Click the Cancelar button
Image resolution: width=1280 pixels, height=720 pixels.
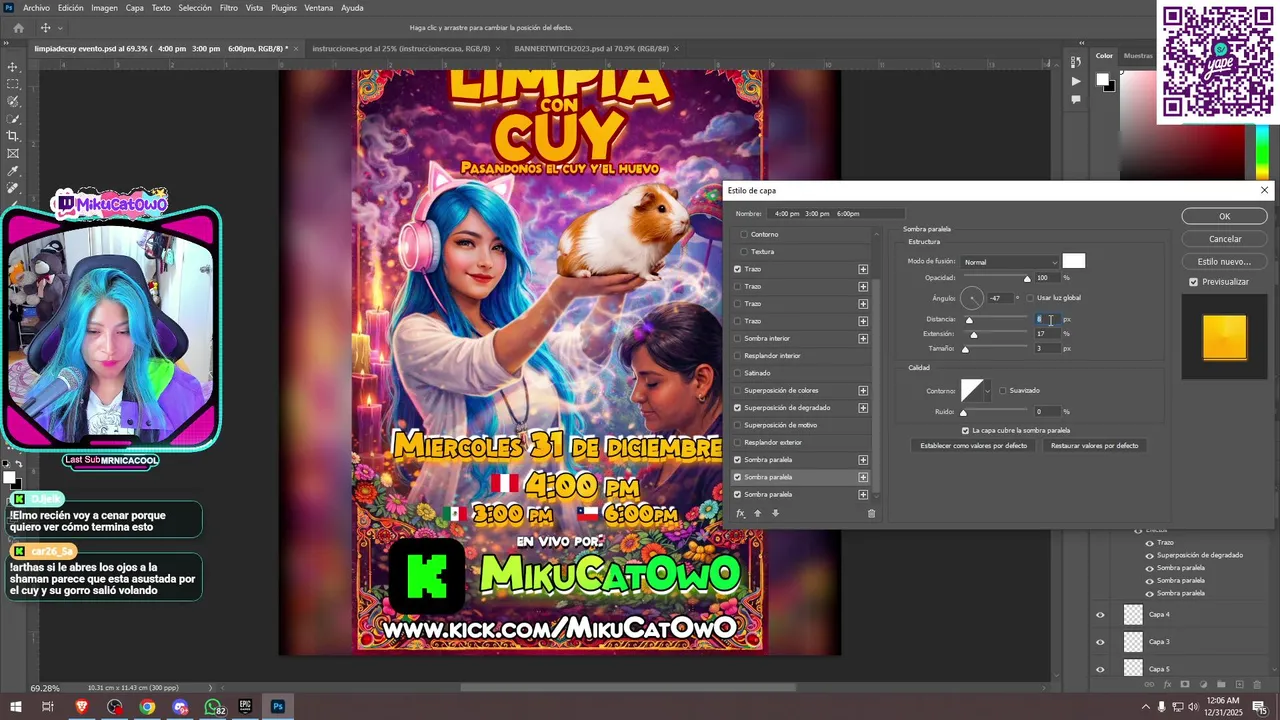click(x=1224, y=239)
